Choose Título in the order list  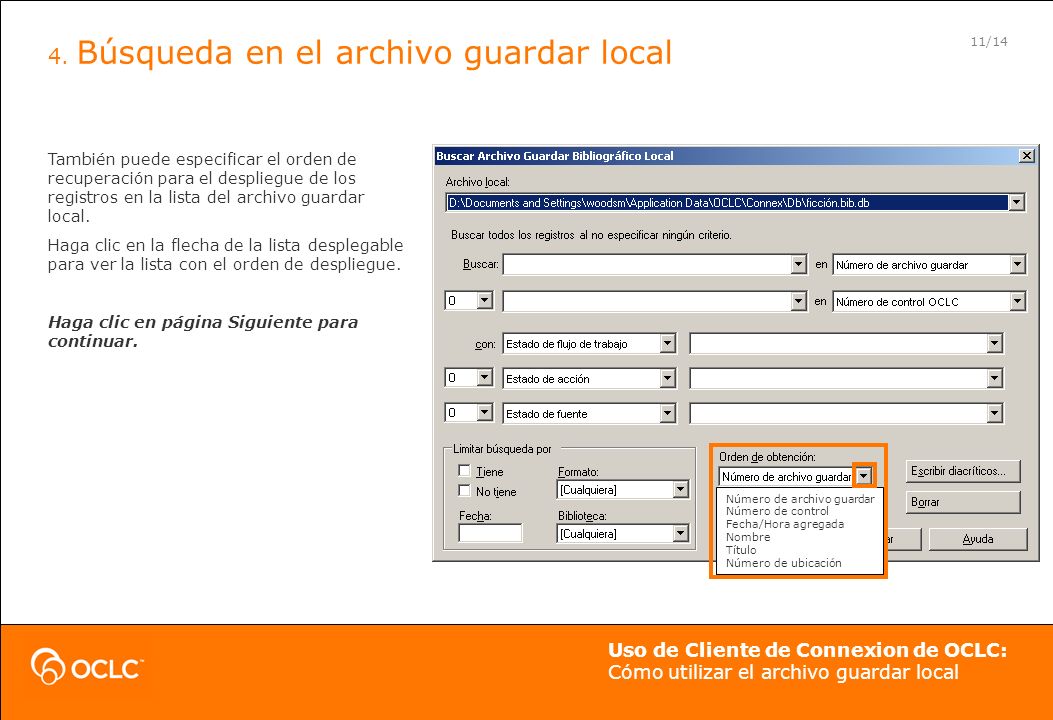pyautogui.click(x=741, y=550)
